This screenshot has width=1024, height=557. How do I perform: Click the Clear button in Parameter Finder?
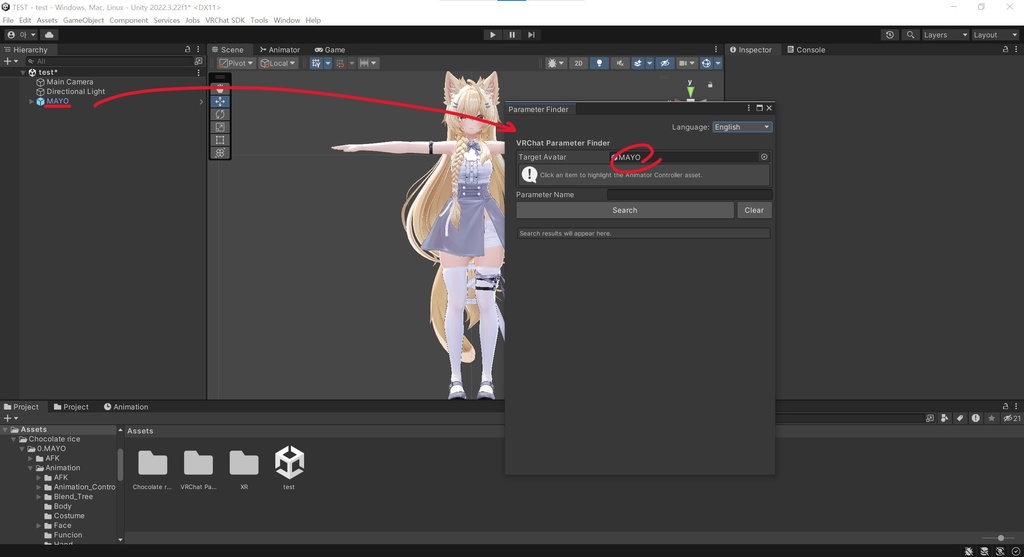(x=754, y=210)
